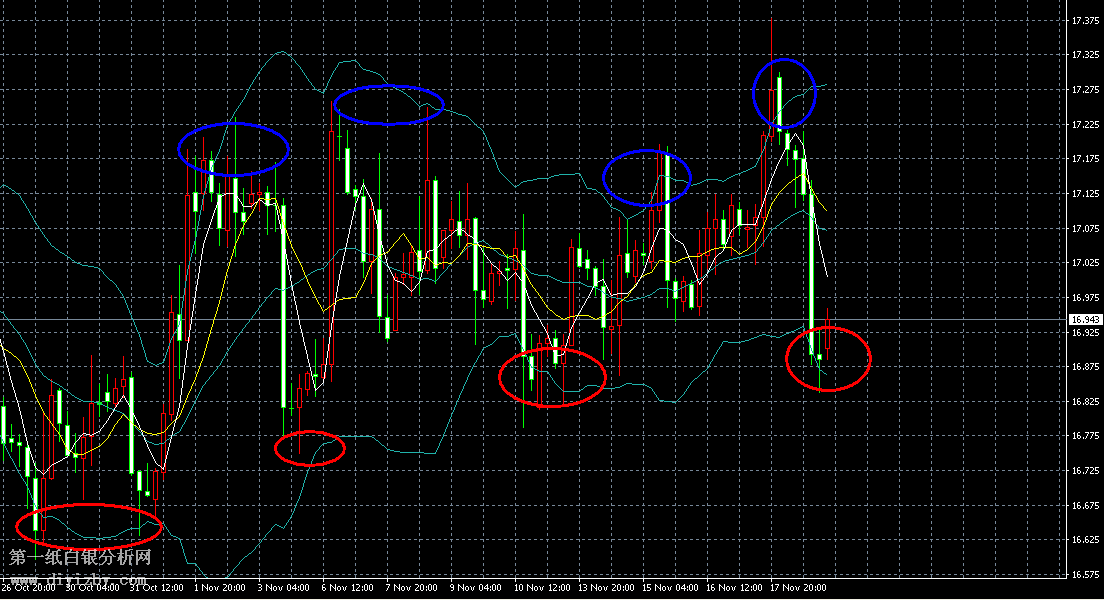Screen dimensions: 1104x600
Task: Click the 17 Nov 20:00 date label
Action: pos(798,587)
